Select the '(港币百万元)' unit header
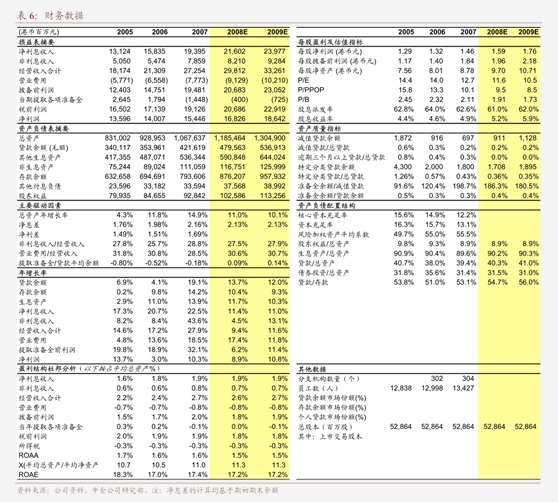 coord(39,32)
